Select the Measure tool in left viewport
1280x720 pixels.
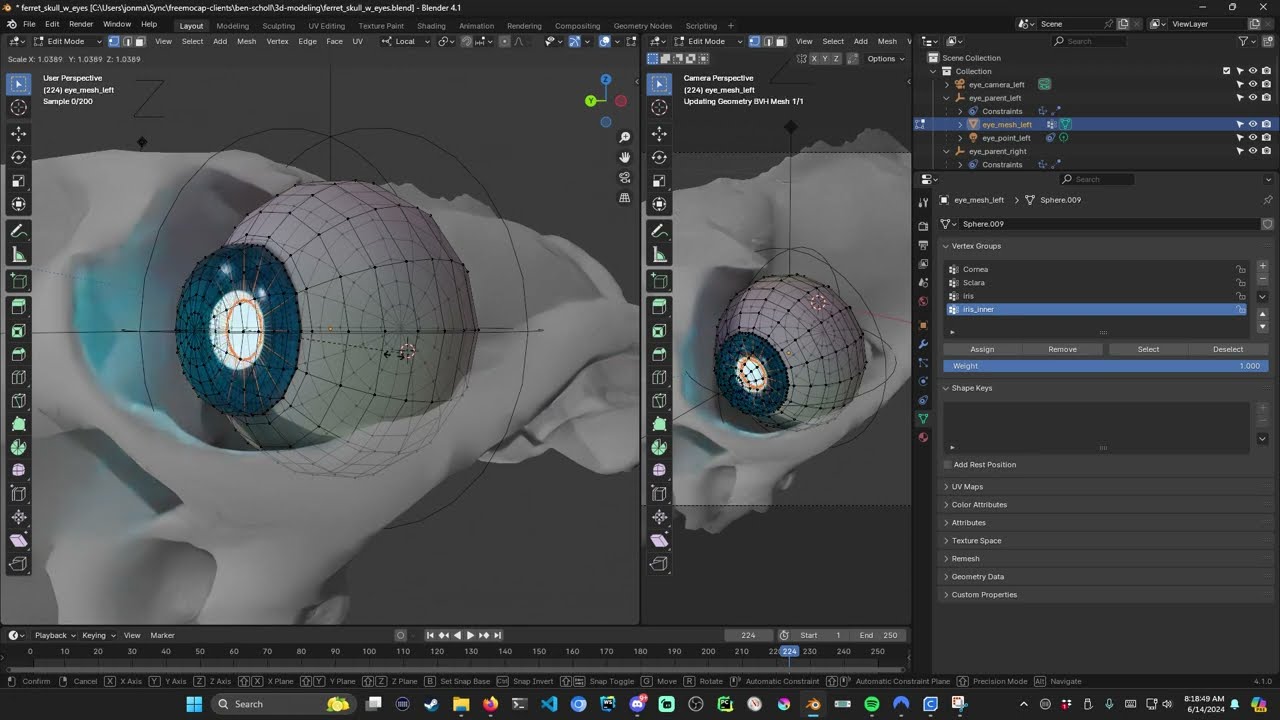(x=19, y=255)
